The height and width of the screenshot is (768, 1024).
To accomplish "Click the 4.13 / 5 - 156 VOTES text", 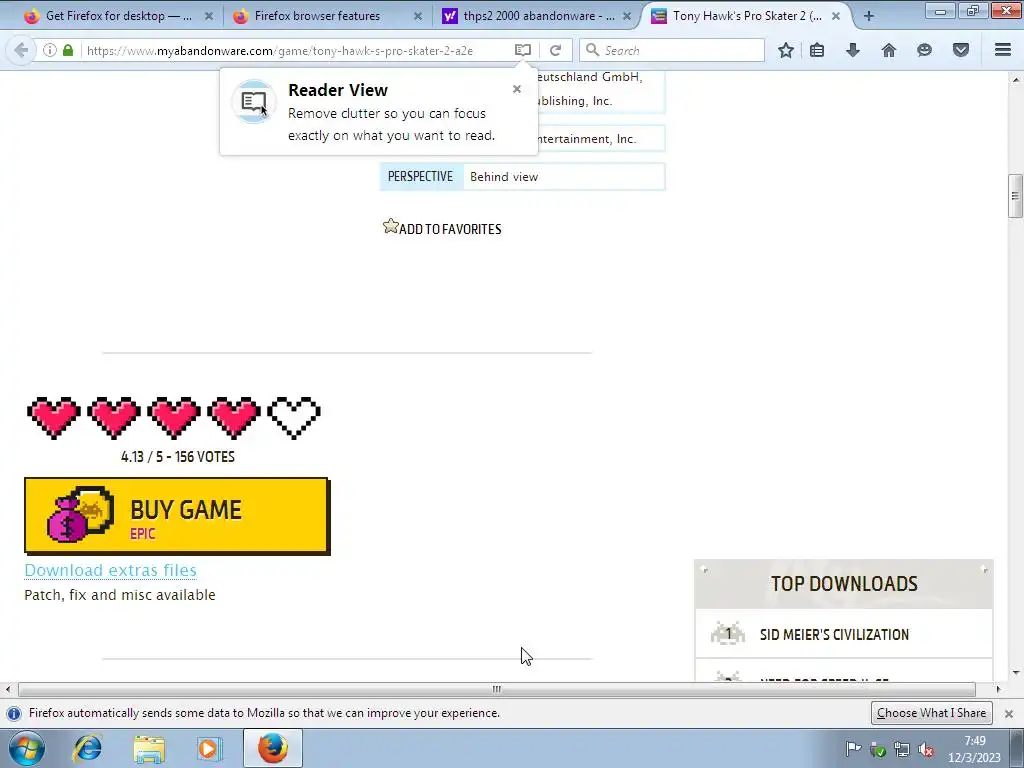I will click(178, 456).
